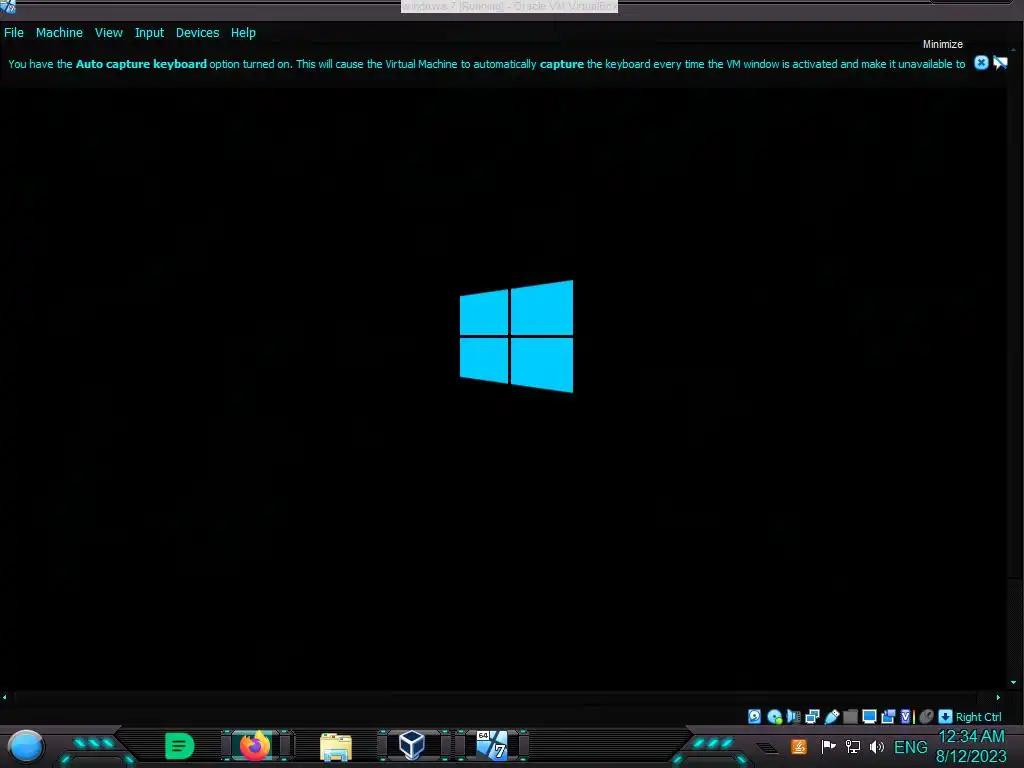Viewport: 1024px width, 768px height.
Task: Dismiss the auto capture keyboard notification
Action: pos(981,63)
